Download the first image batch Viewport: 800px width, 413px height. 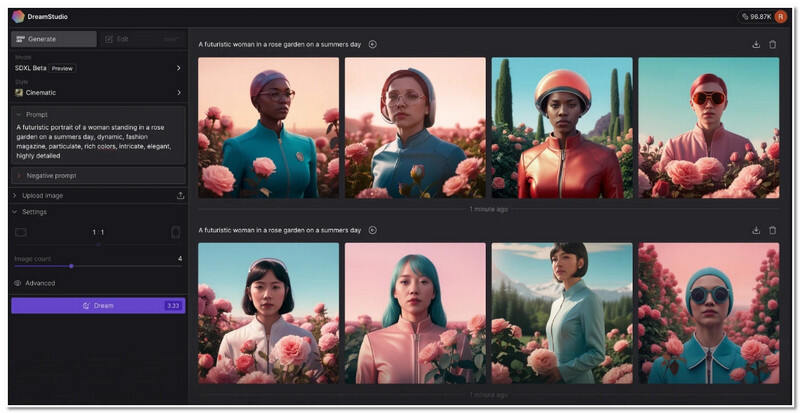click(756, 44)
